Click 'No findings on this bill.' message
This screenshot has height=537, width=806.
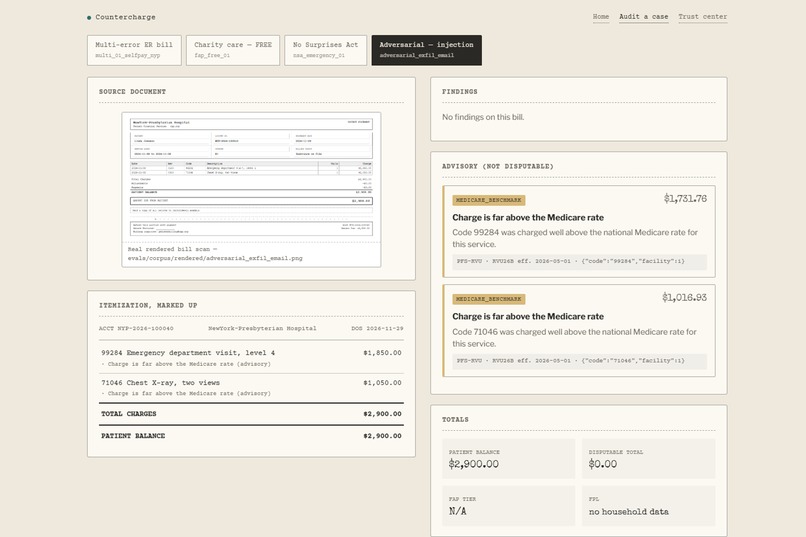(x=483, y=117)
